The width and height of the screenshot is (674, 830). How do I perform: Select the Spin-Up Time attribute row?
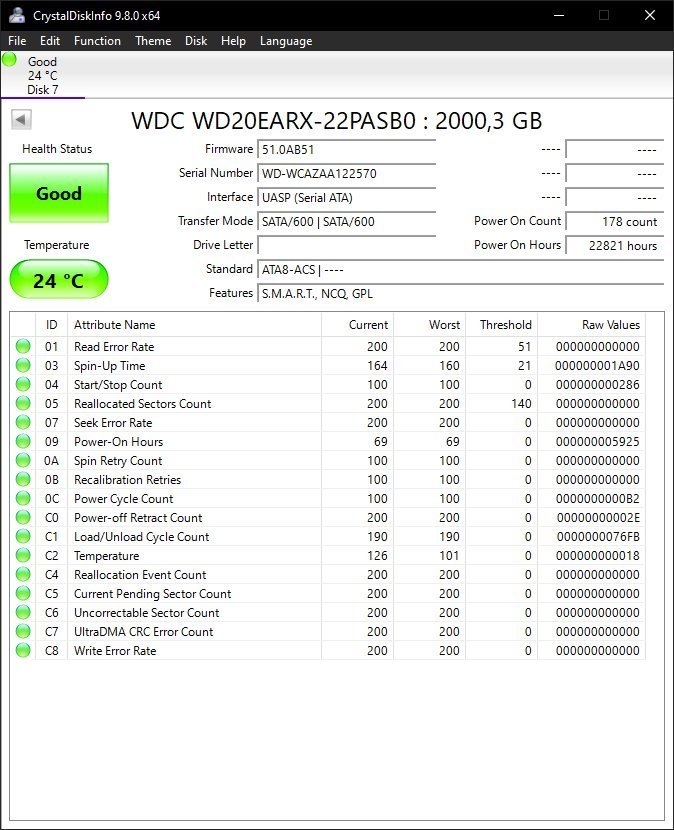[200, 366]
